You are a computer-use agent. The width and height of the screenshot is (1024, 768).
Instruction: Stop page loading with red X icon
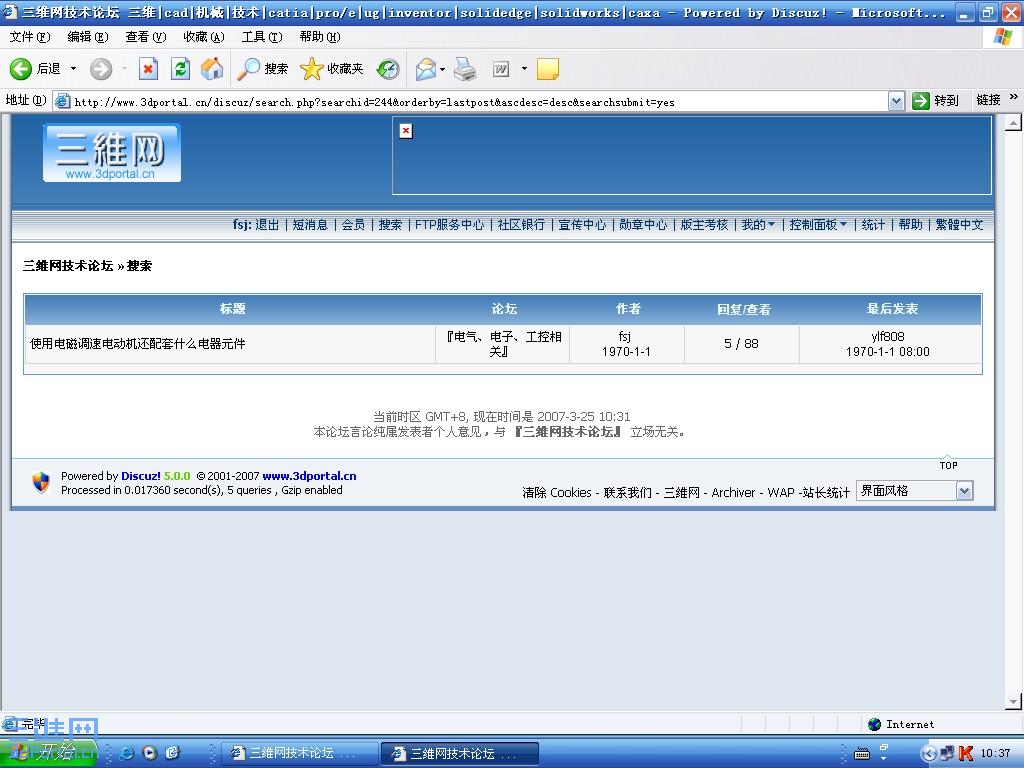[x=149, y=69]
